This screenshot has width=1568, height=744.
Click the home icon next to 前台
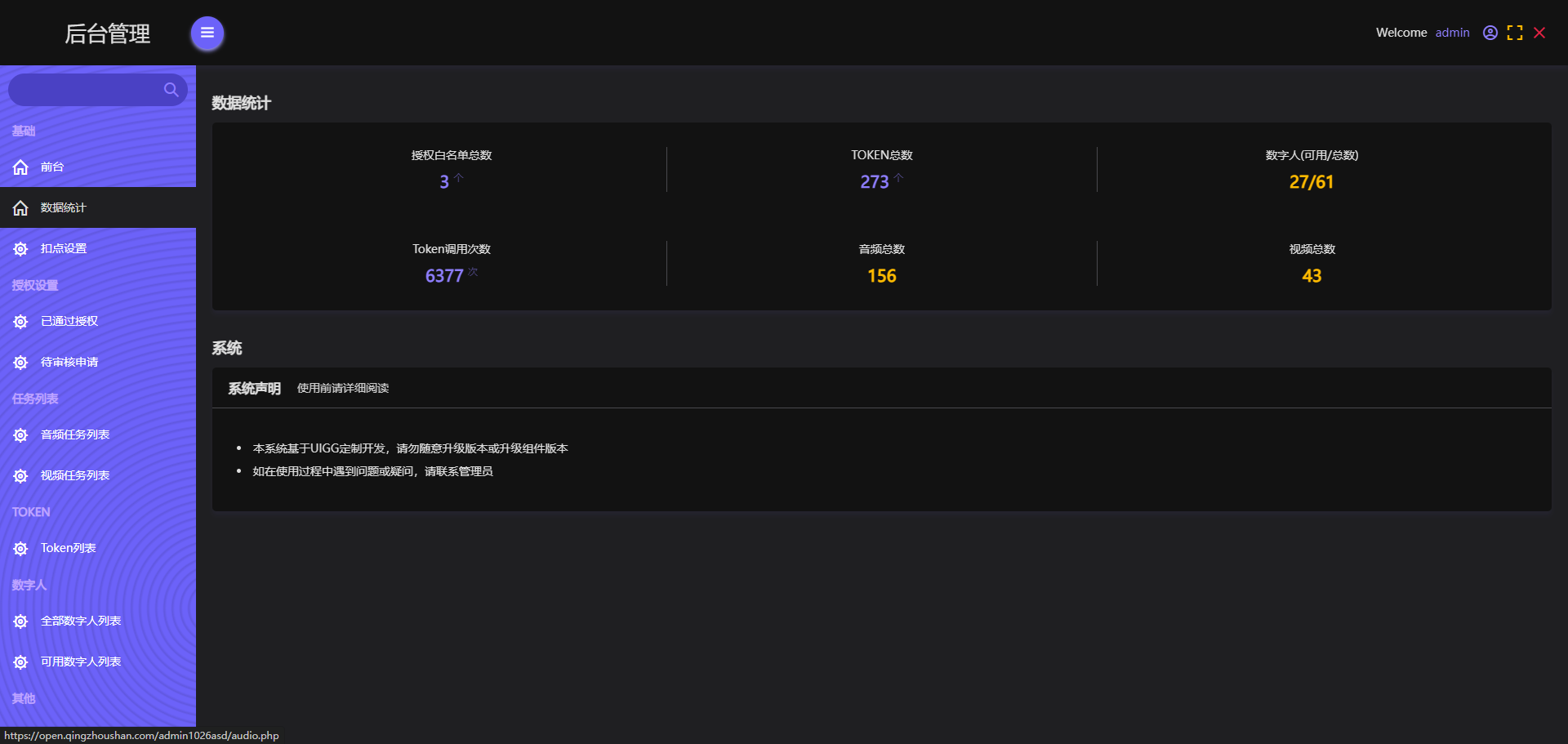[x=20, y=167]
